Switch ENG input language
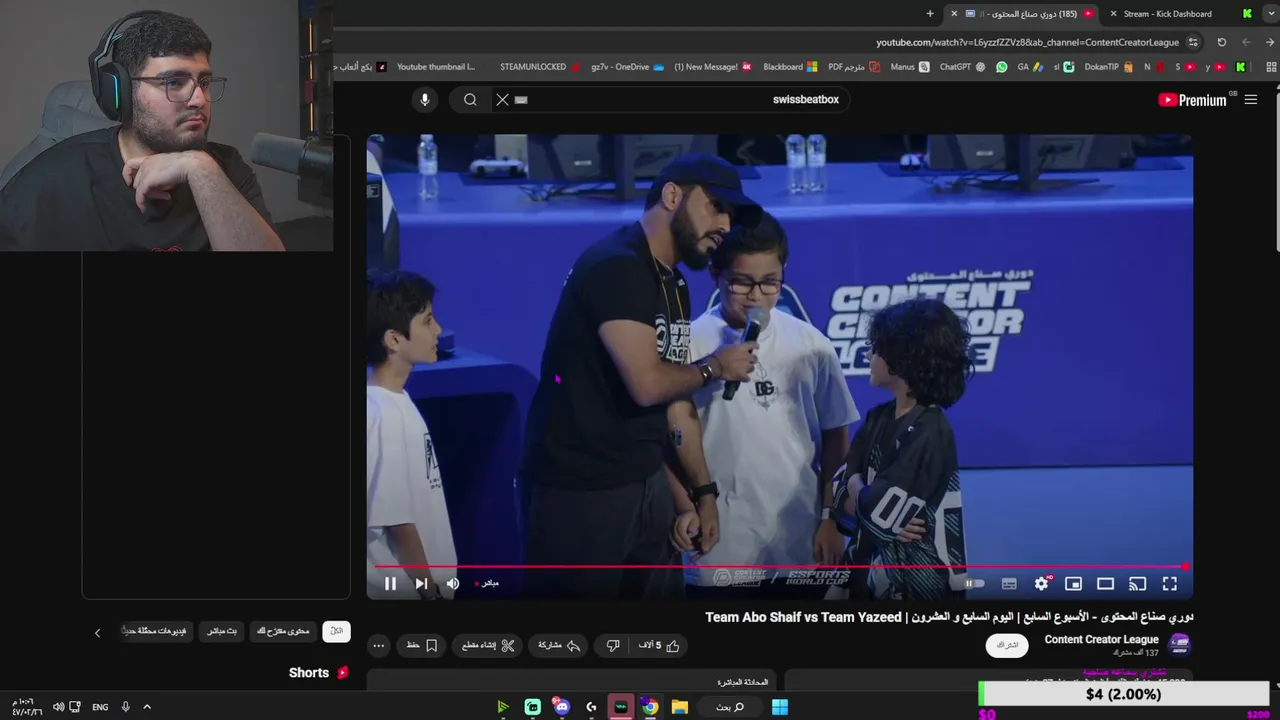Screen dimensions: 1280x720 [x=100, y=707]
